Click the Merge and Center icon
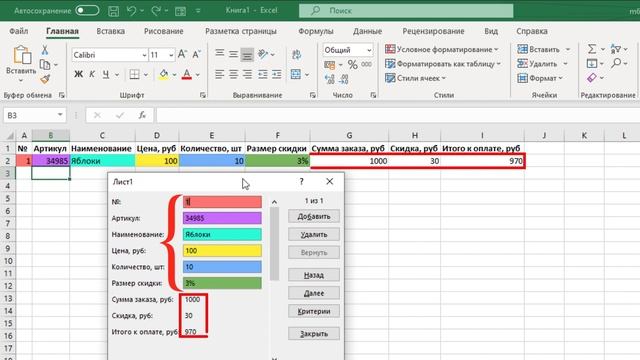This screenshot has width=640, height=360. tap(296, 74)
